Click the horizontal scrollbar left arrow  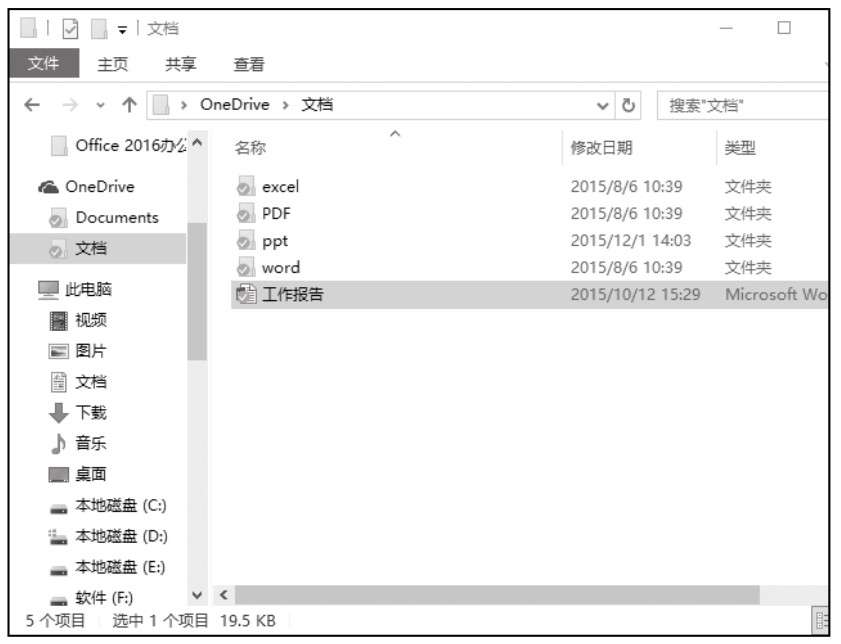(x=223, y=595)
